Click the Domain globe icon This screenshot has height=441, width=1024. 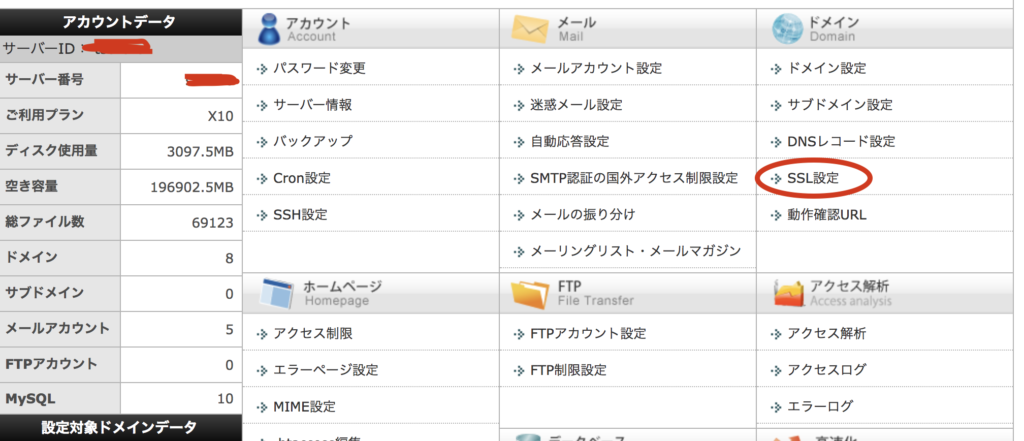(x=788, y=29)
